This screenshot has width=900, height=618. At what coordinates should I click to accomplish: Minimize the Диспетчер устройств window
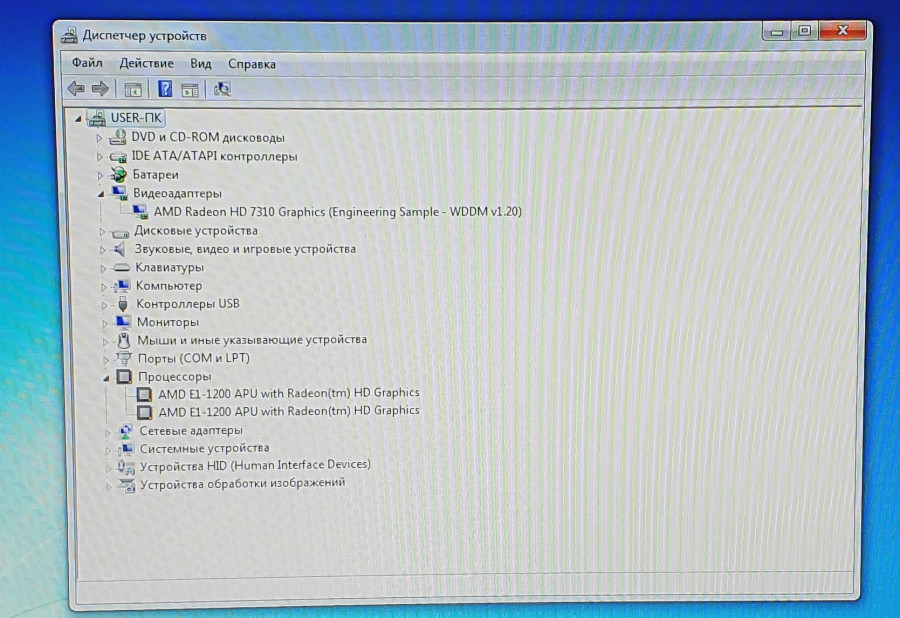777,31
